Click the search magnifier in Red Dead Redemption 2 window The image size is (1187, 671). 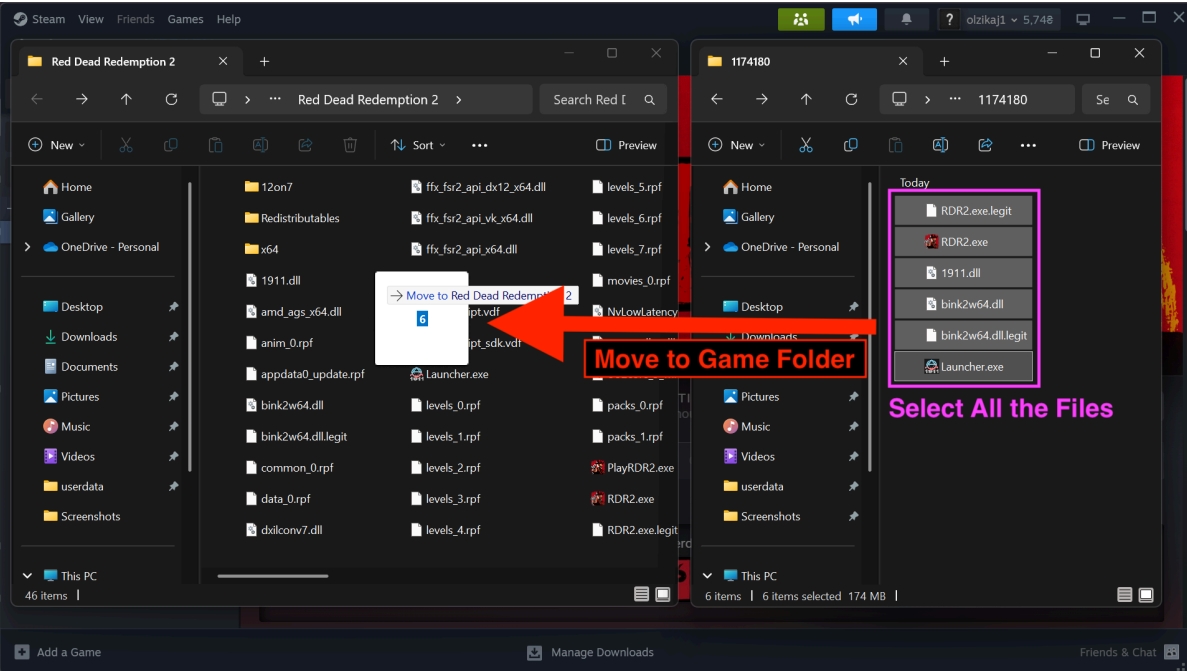pos(650,99)
